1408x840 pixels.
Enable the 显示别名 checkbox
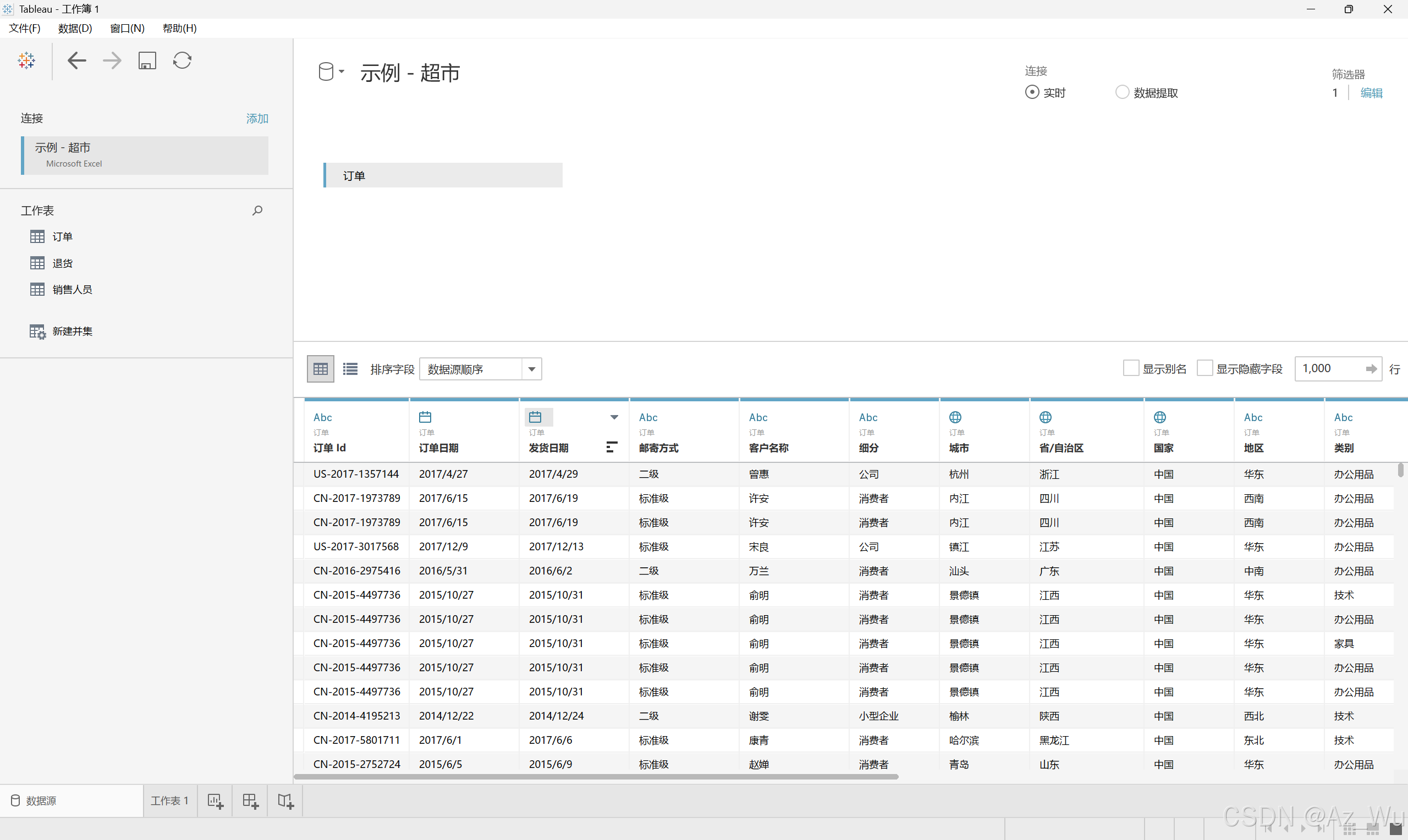click(1130, 368)
